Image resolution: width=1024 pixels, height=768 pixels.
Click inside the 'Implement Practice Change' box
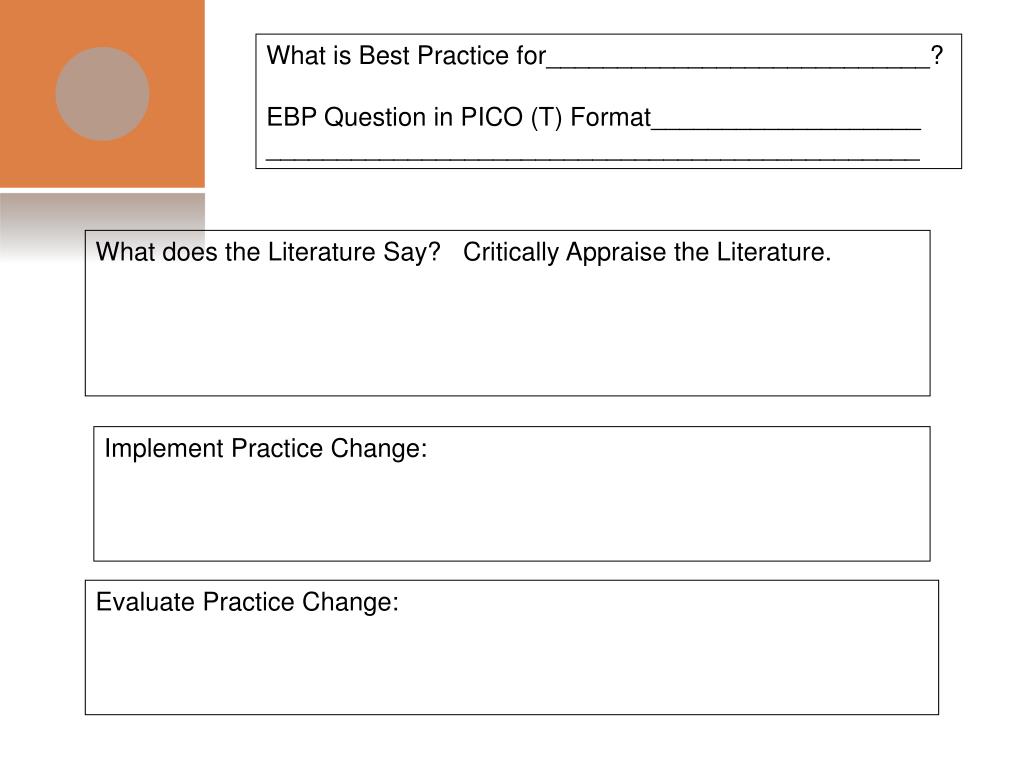511,494
